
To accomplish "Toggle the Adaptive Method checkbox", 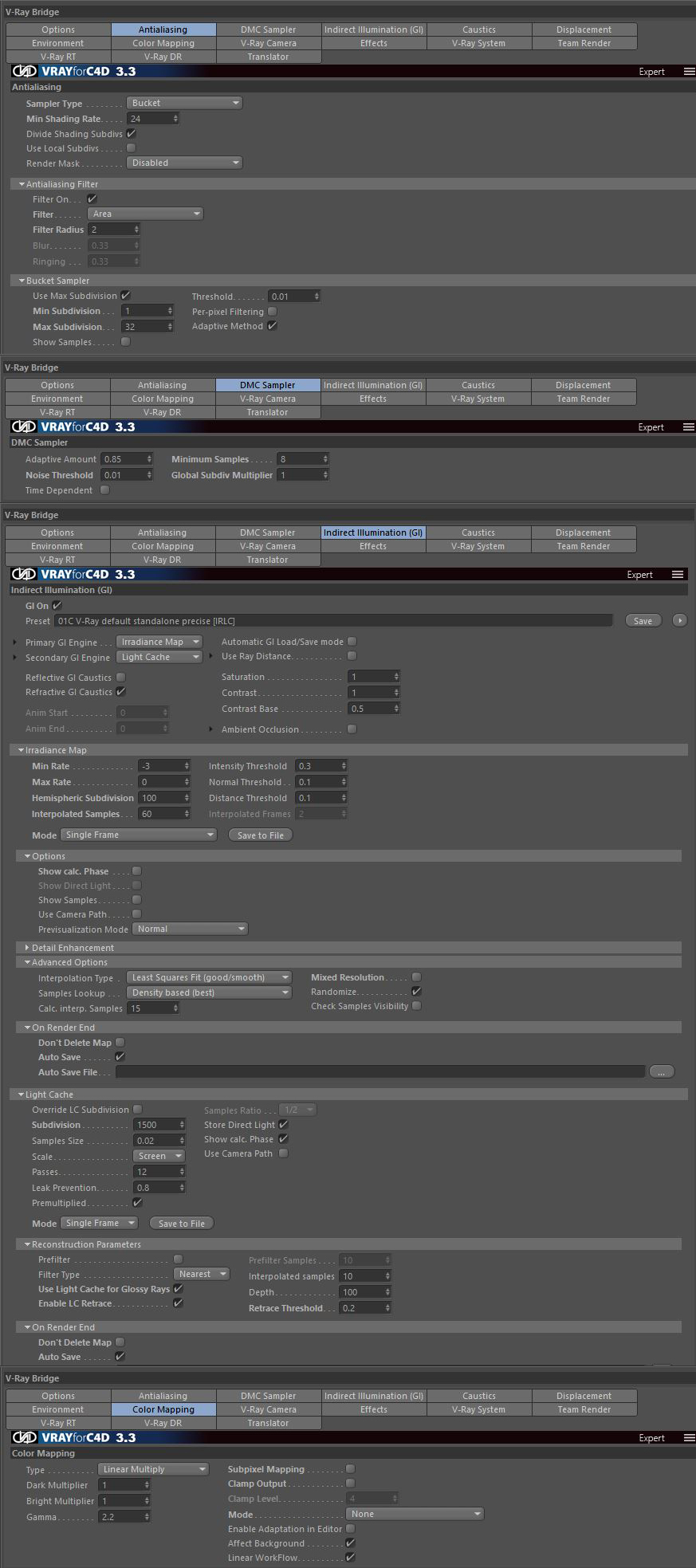I will [x=273, y=325].
